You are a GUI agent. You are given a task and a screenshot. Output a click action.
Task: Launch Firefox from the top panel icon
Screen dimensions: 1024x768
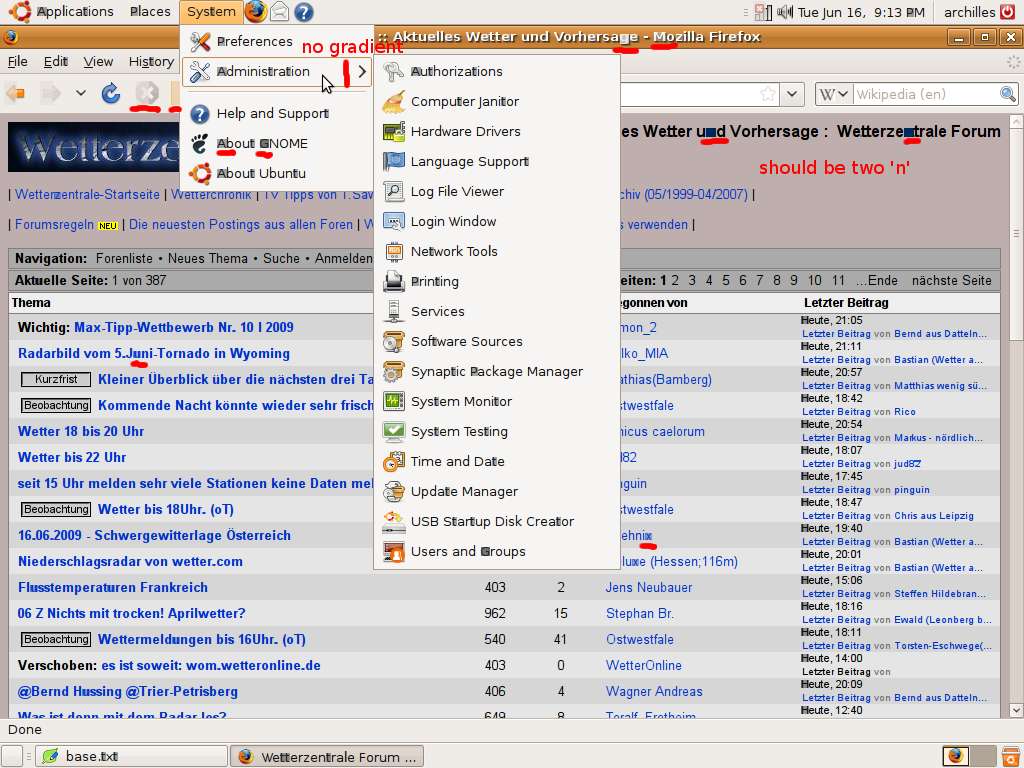point(256,12)
